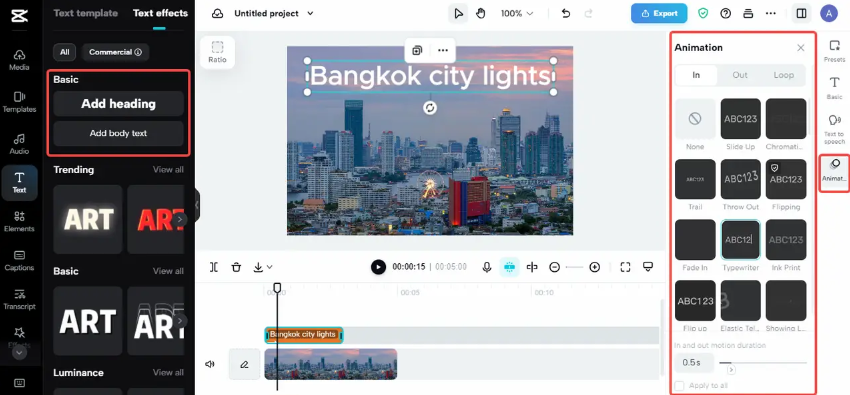Delete the selected clip with trash icon
The height and width of the screenshot is (395, 850).
(236, 267)
